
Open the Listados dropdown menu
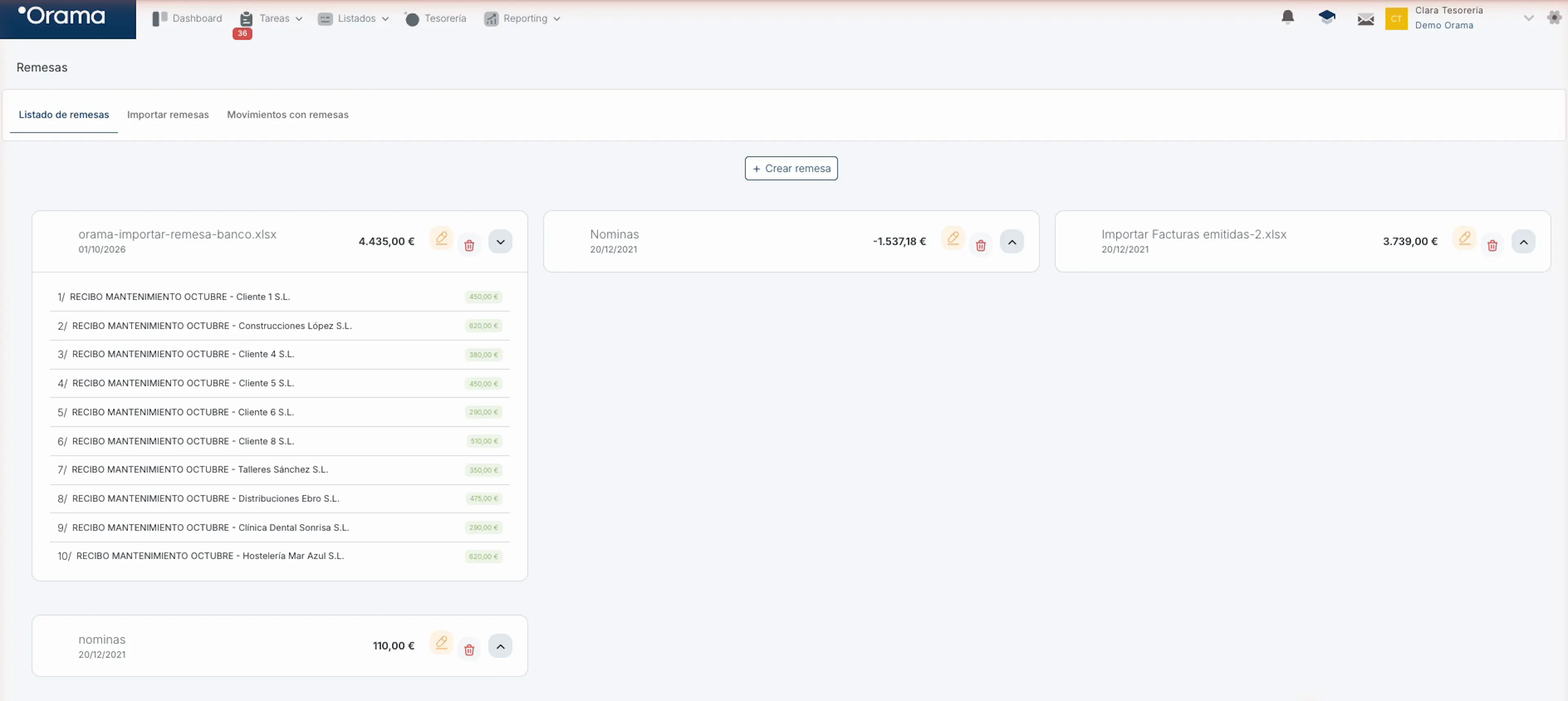pyautogui.click(x=354, y=18)
